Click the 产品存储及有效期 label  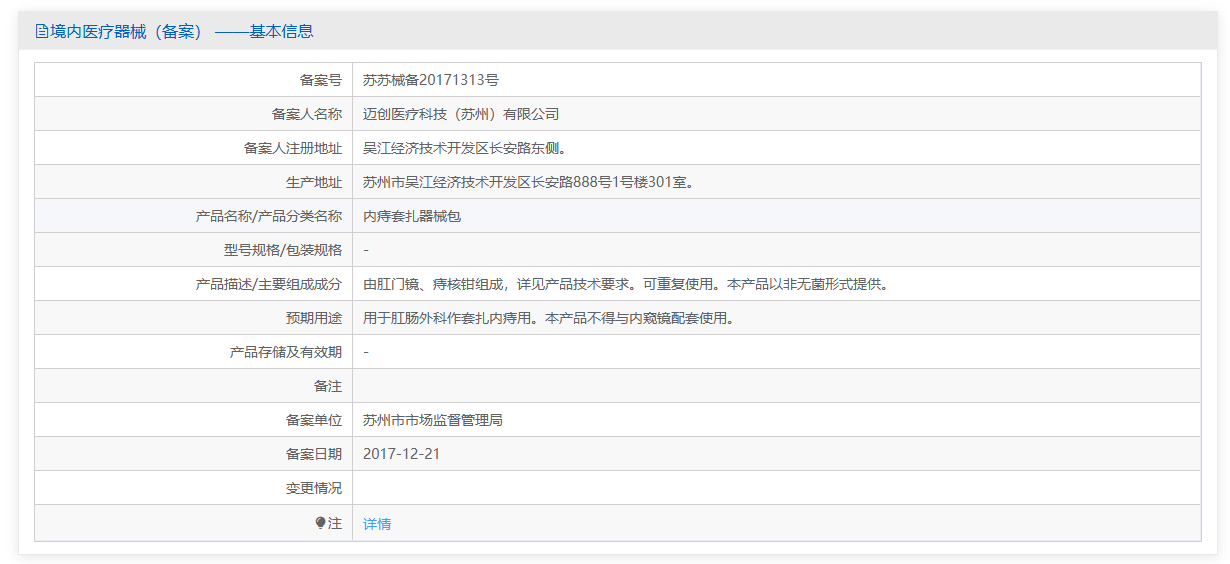point(286,352)
